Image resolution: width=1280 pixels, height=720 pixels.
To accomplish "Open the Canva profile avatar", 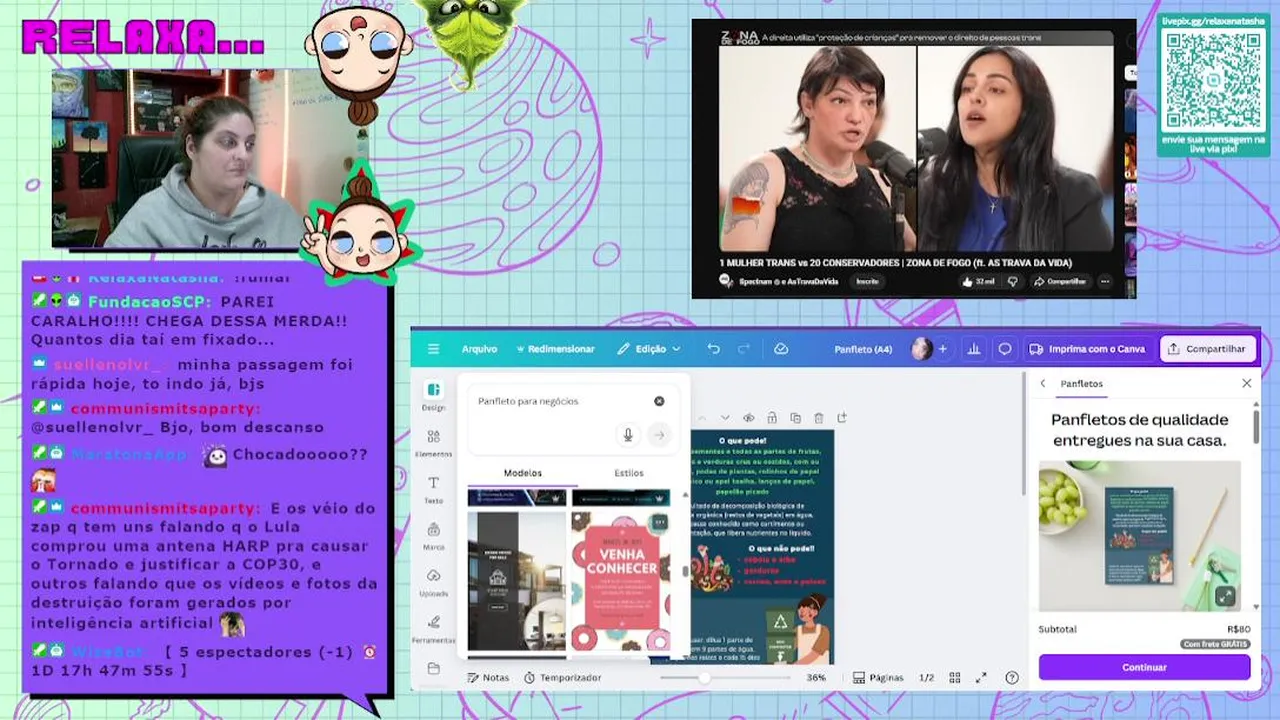I will click(x=921, y=349).
